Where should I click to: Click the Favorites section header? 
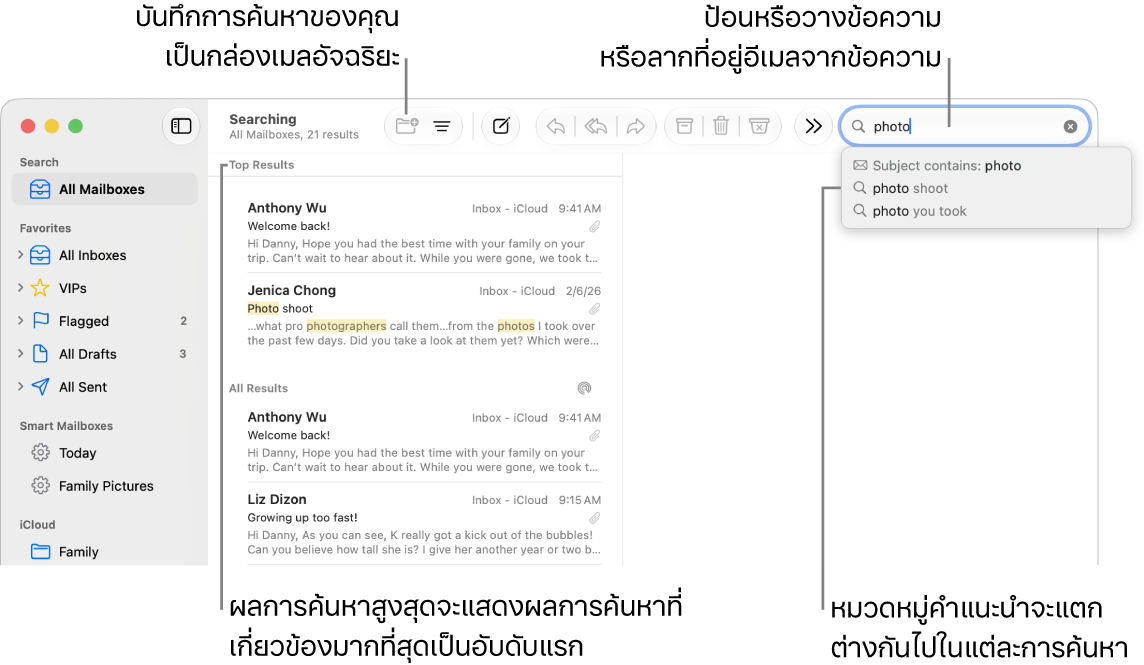pos(45,228)
